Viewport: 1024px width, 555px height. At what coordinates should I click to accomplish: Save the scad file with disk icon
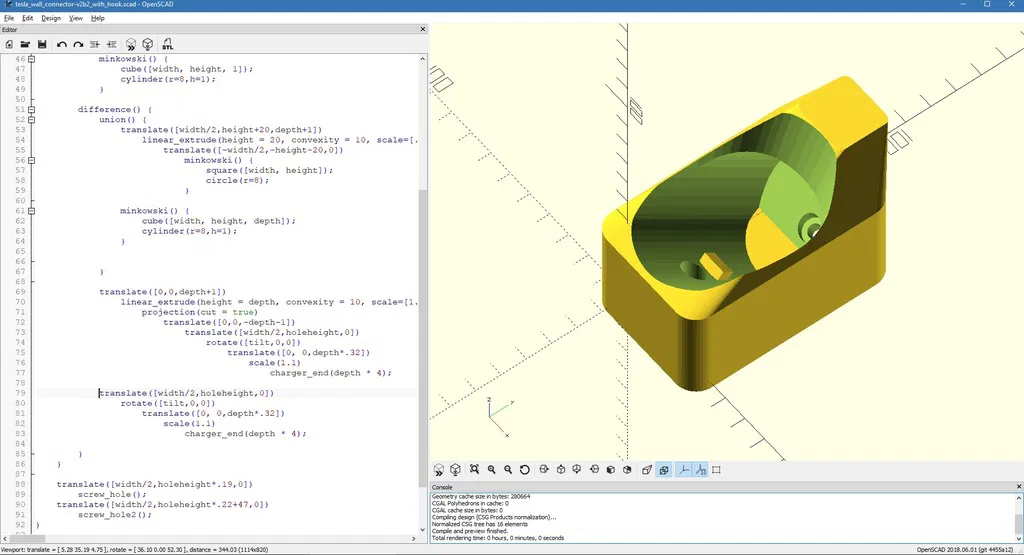[42, 44]
